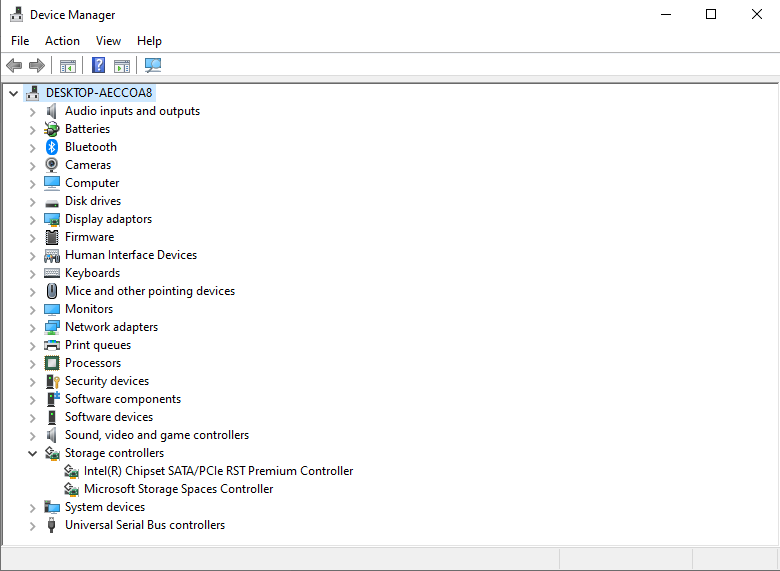
Task: Expand the Bluetooth category chevron
Action: [x=32, y=148]
